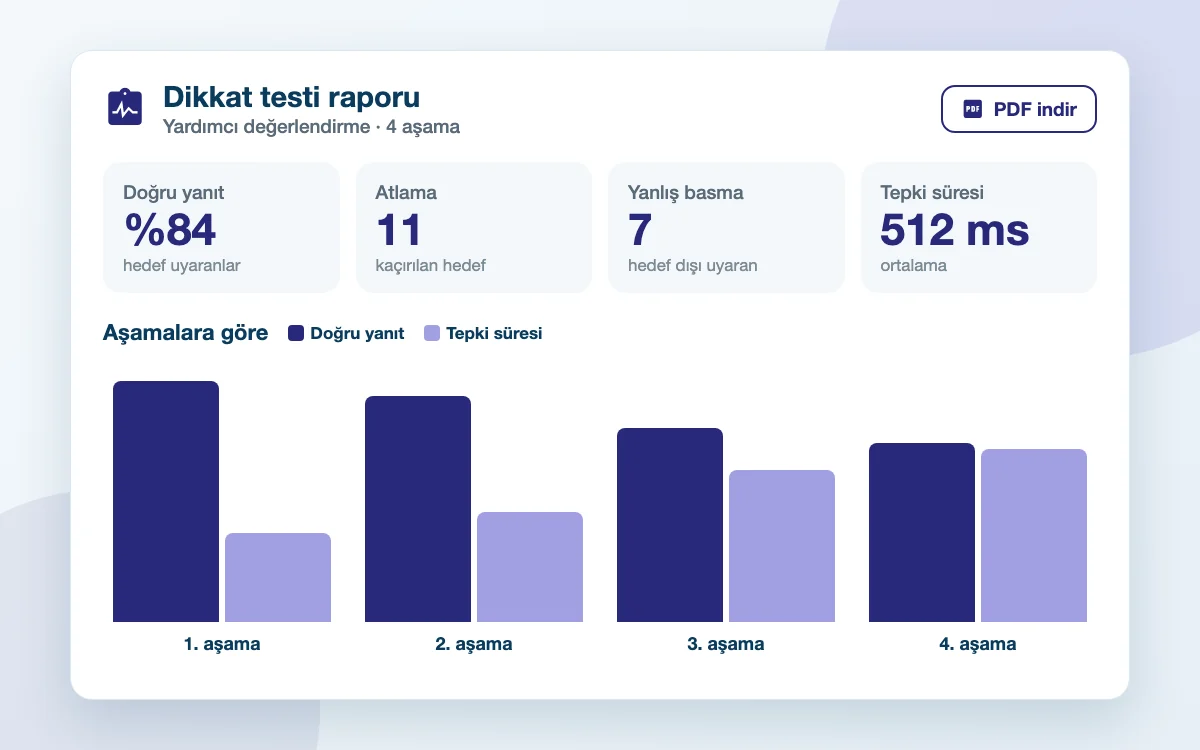Click the light bar for 4. aşama
This screenshot has width=1200, height=750.
point(1034,535)
